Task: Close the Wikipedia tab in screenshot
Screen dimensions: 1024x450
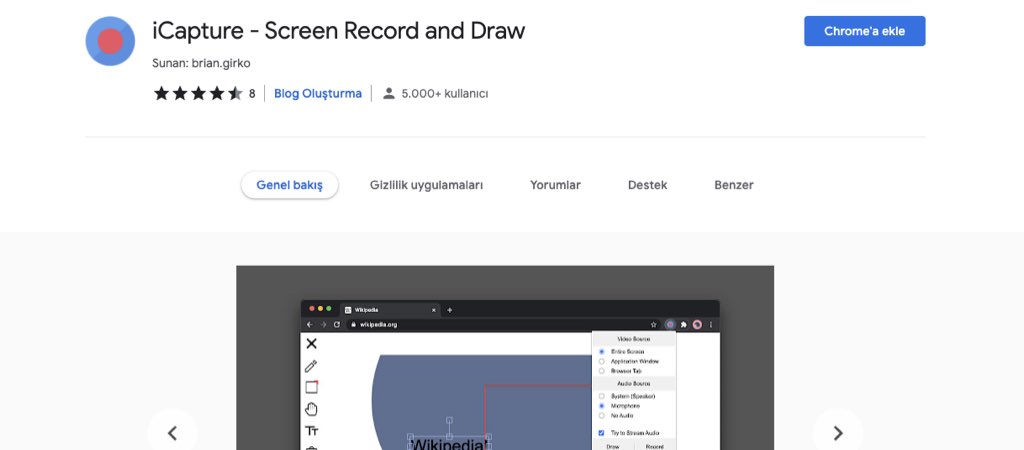Action: [x=434, y=310]
